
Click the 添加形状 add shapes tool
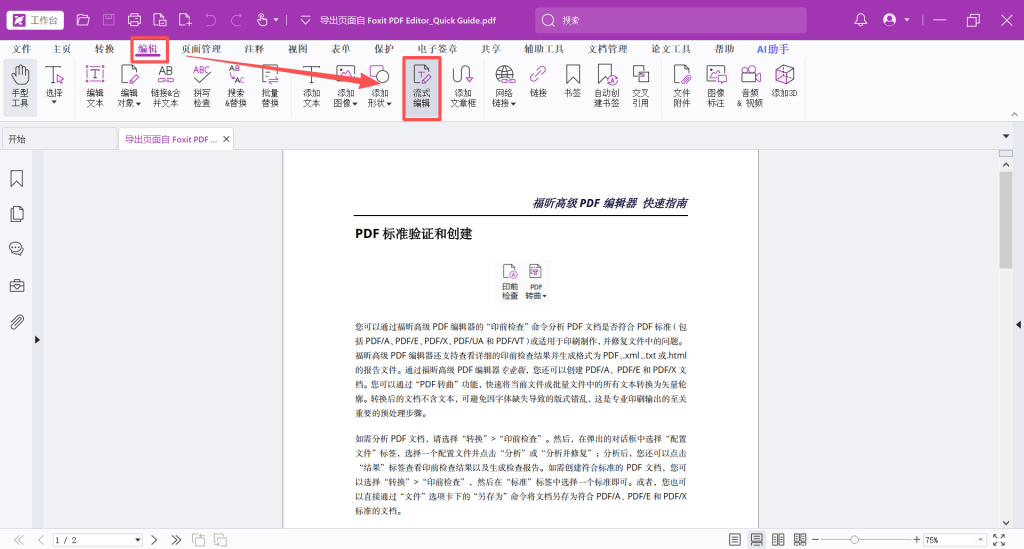(379, 86)
